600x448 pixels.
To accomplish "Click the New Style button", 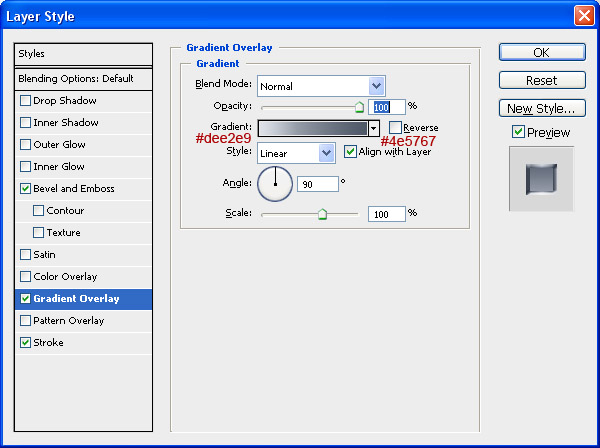I will tap(542, 108).
